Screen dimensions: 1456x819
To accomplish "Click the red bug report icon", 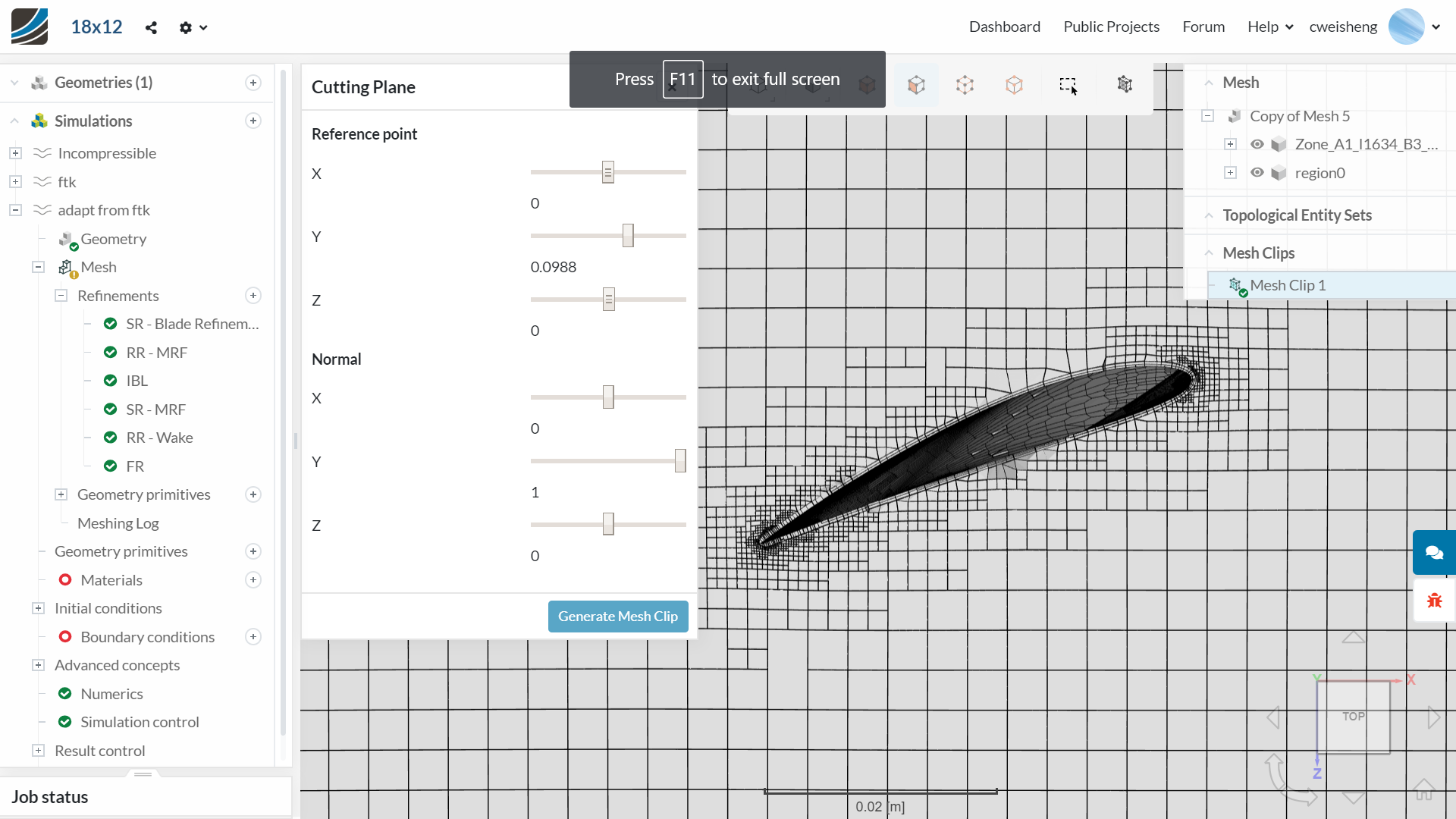I will (1434, 601).
